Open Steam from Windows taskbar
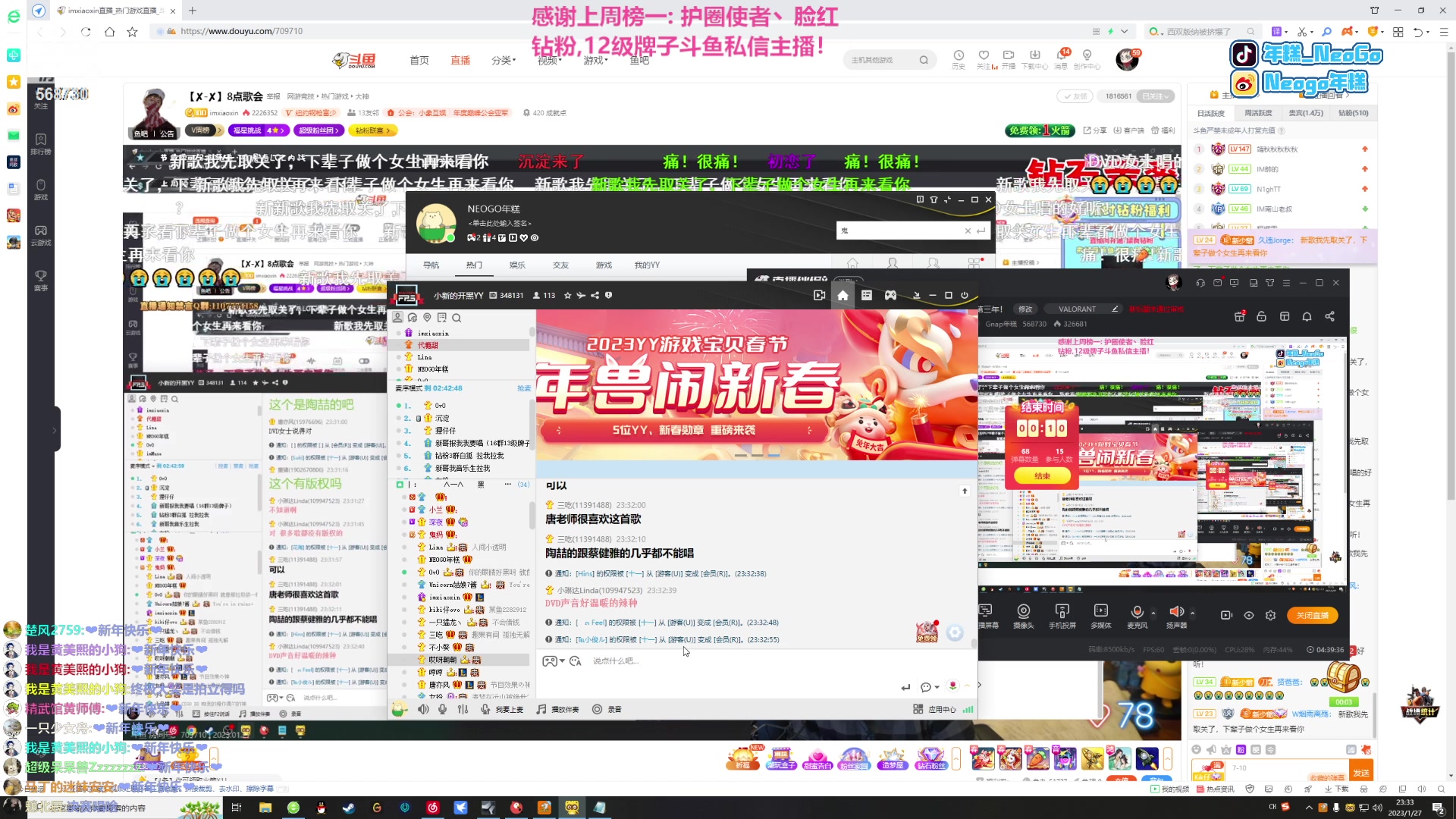This screenshot has width=1456, height=819. pyautogui.click(x=348, y=808)
